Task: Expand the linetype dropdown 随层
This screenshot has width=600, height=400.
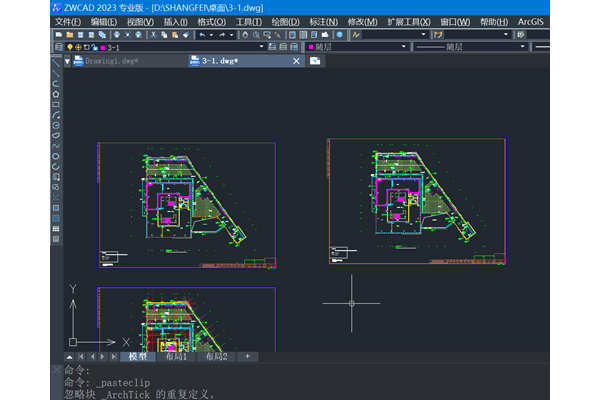Action: point(468,47)
